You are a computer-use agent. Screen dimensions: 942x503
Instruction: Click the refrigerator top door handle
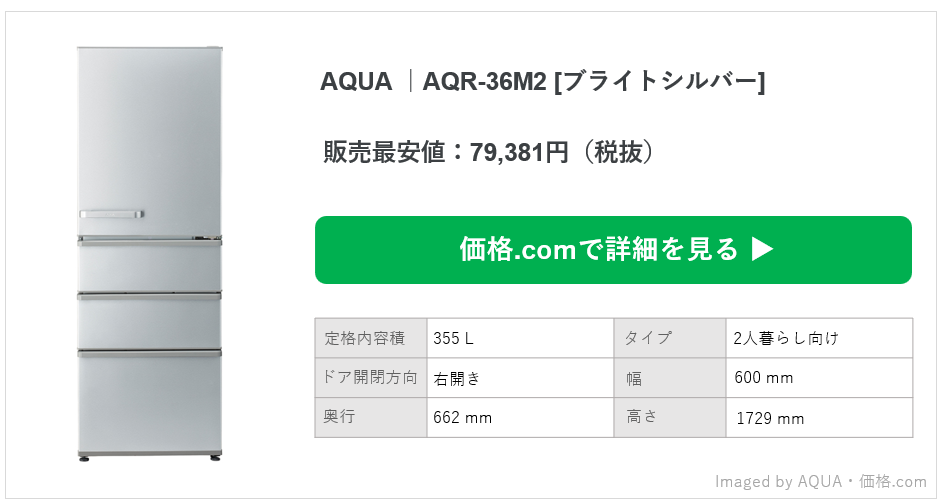pos(111,215)
